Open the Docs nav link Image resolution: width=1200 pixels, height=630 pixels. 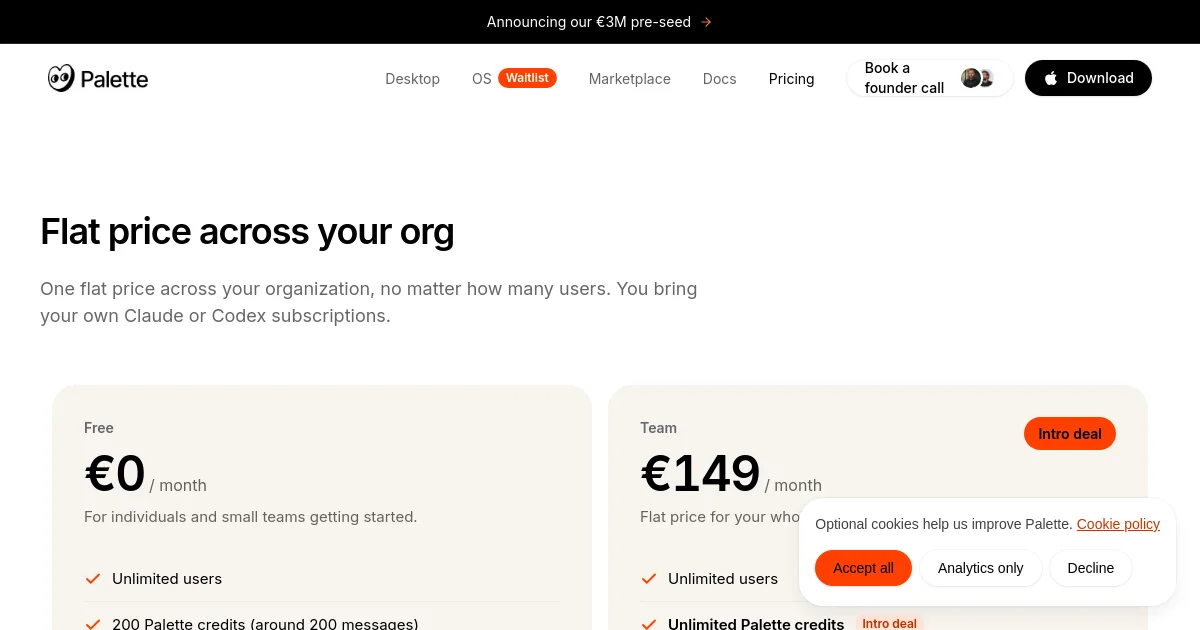click(720, 79)
